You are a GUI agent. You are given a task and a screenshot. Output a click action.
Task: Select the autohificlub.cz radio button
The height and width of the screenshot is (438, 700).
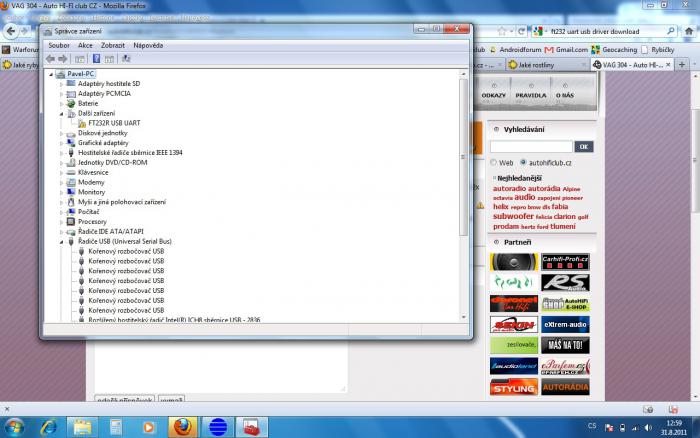pyautogui.click(x=523, y=162)
